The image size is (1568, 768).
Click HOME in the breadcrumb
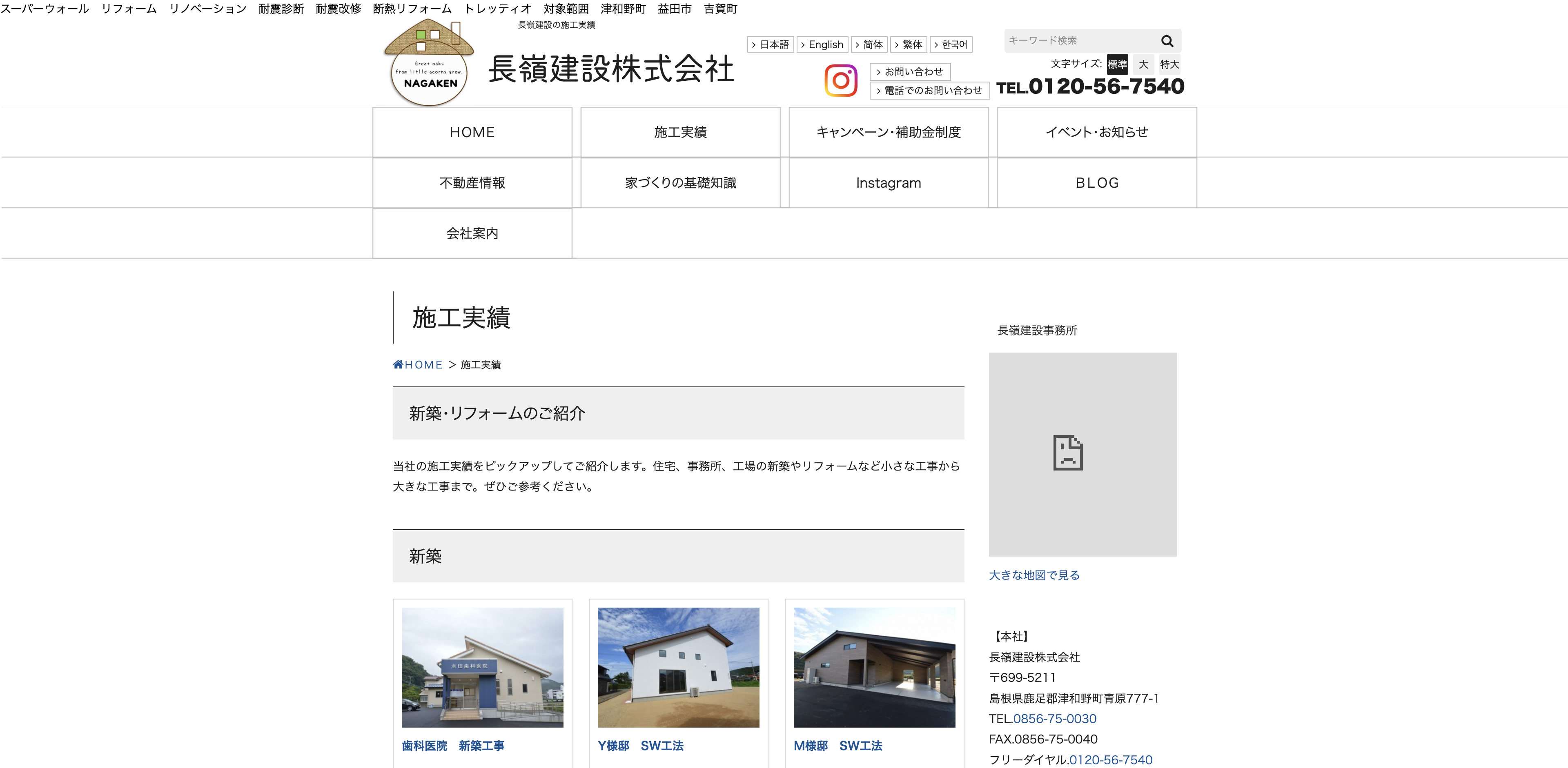(x=424, y=365)
